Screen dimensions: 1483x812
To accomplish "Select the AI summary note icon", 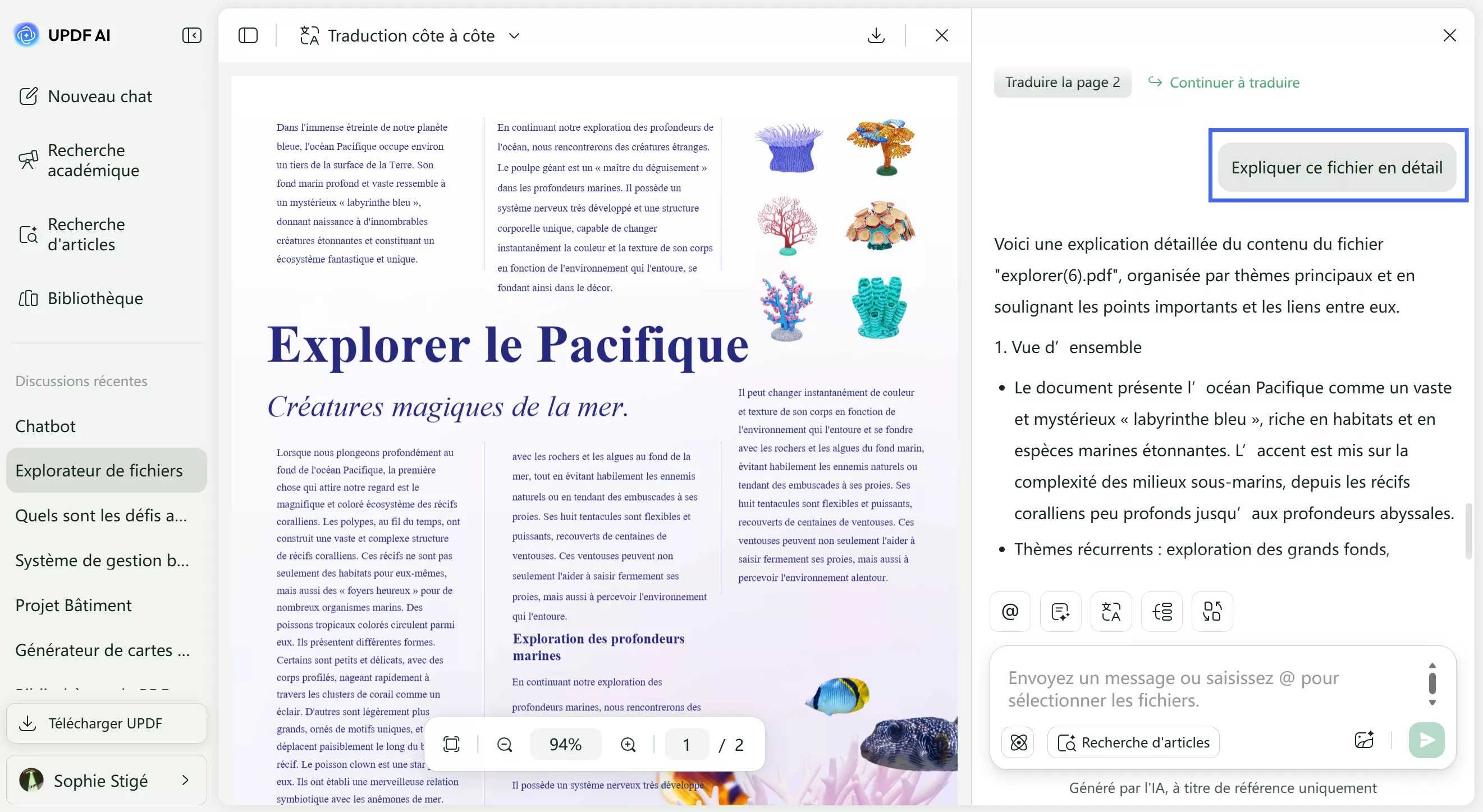I will click(x=1060, y=611).
